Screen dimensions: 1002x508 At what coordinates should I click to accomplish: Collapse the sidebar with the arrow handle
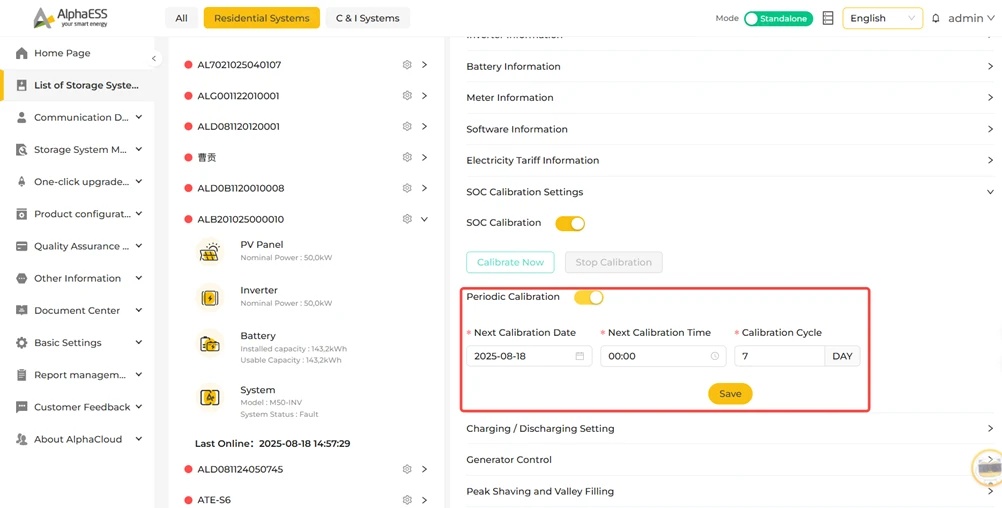[x=153, y=59]
